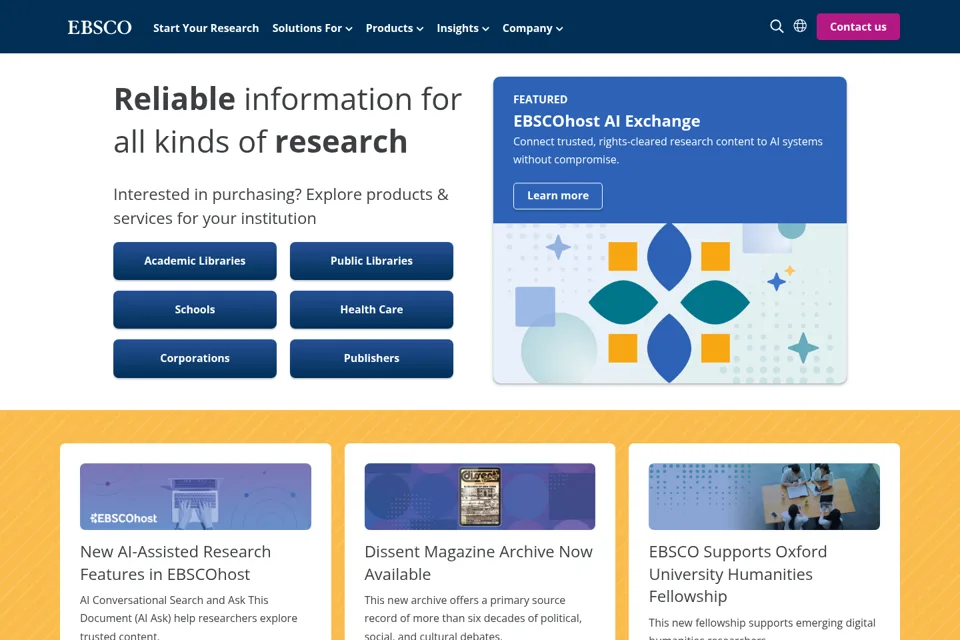Image resolution: width=960 pixels, height=640 pixels.
Task: Click the Contact us button
Action: [x=858, y=27]
